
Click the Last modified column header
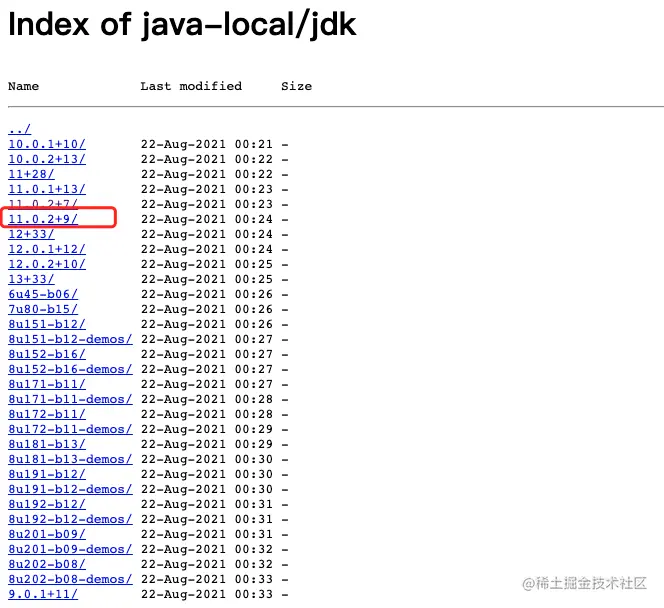click(x=191, y=86)
